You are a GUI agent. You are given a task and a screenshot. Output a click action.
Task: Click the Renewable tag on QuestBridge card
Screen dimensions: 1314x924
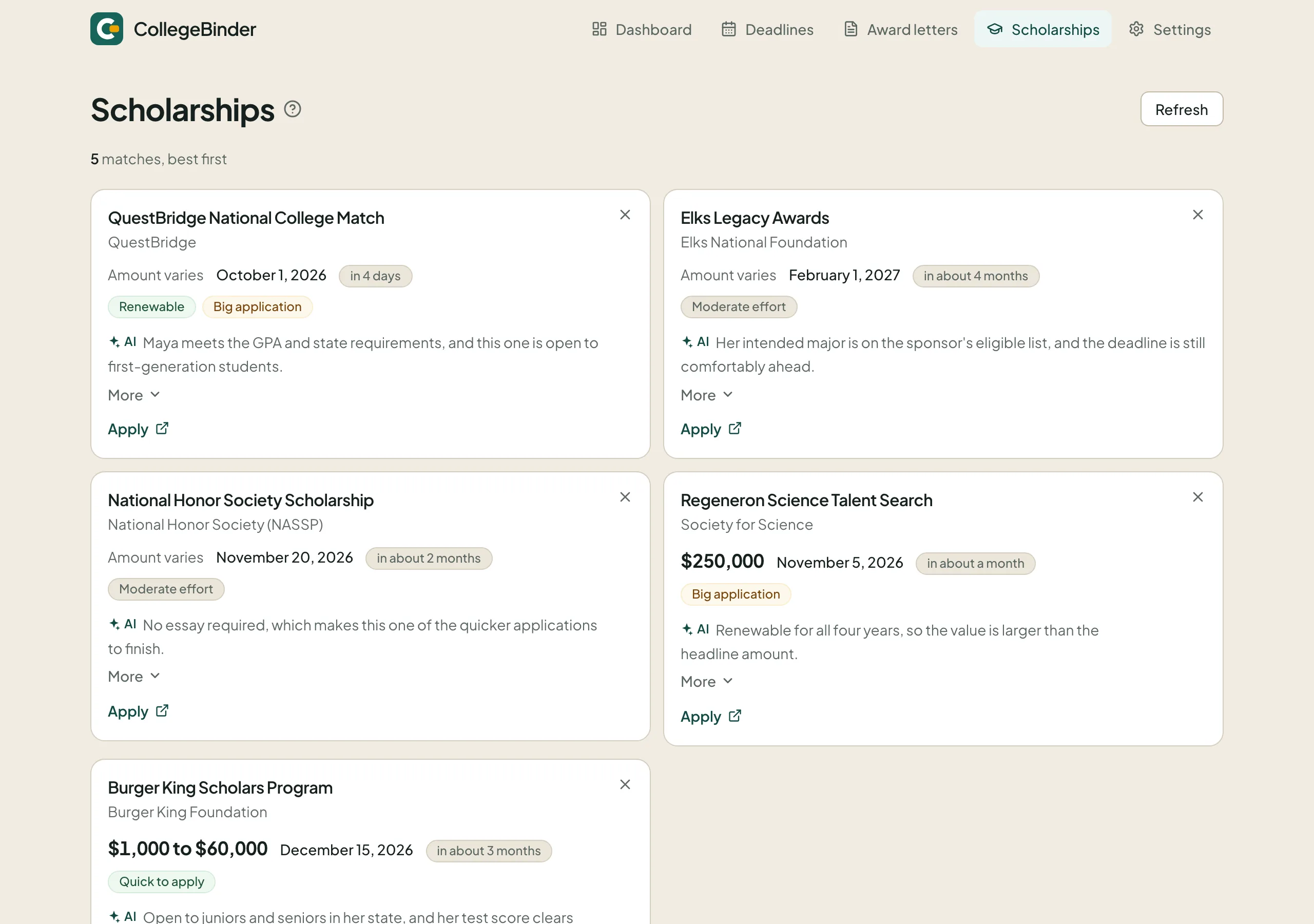click(151, 307)
